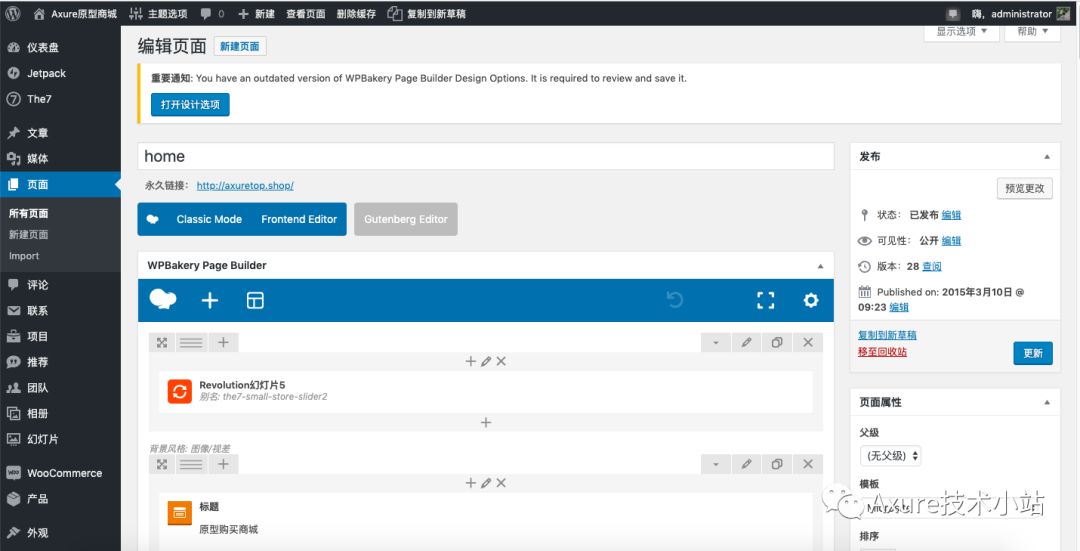Prepend element to Revolution slider column
1080x551 pixels.
(x=470, y=361)
